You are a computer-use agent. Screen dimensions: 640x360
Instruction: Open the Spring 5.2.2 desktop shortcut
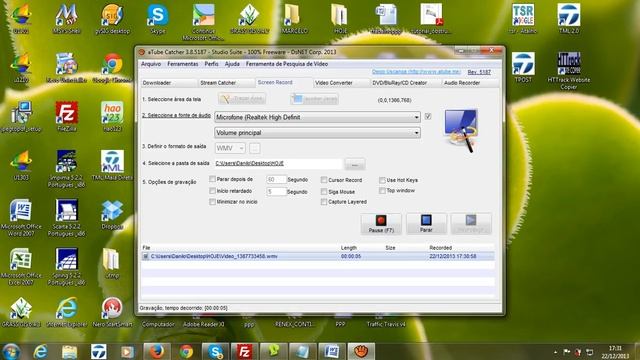(x=67, y=267)
